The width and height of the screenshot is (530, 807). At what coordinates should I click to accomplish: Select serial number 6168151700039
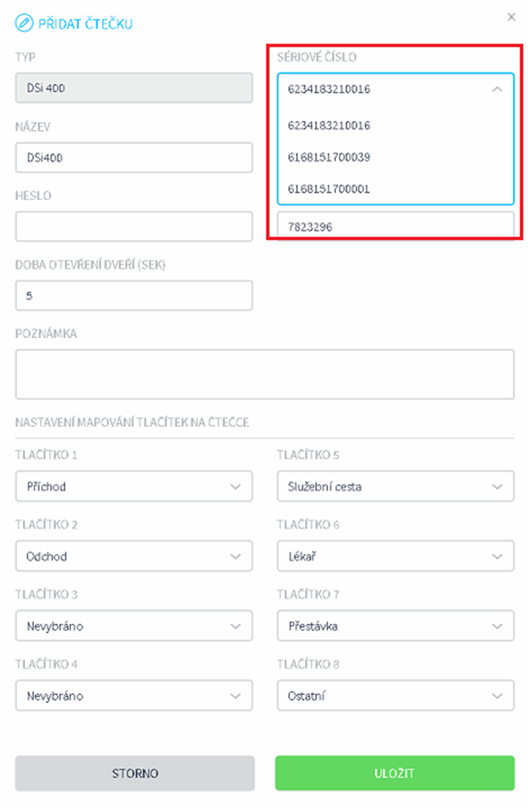click(x=329, y=157)
